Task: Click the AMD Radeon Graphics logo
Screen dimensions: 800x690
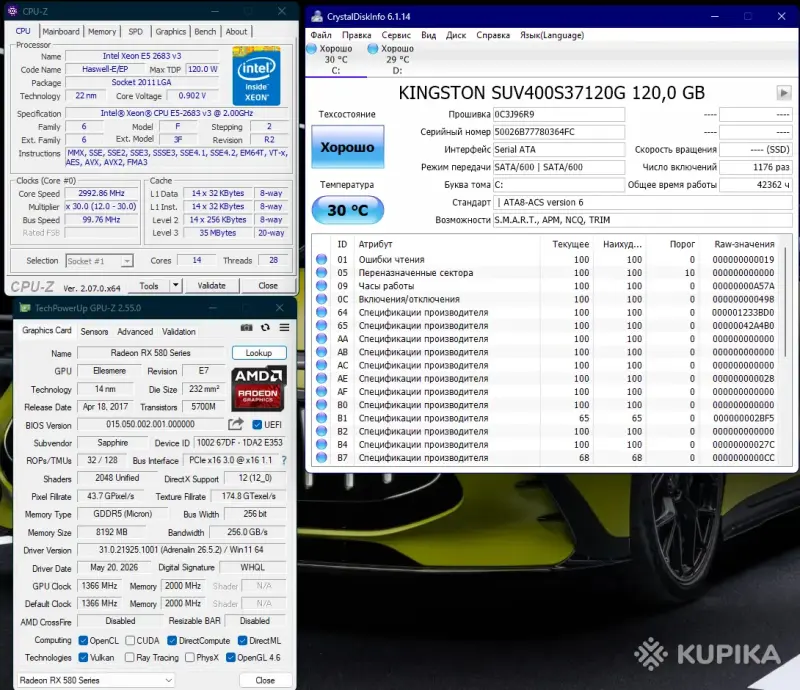Action: [x=259, y=388]
